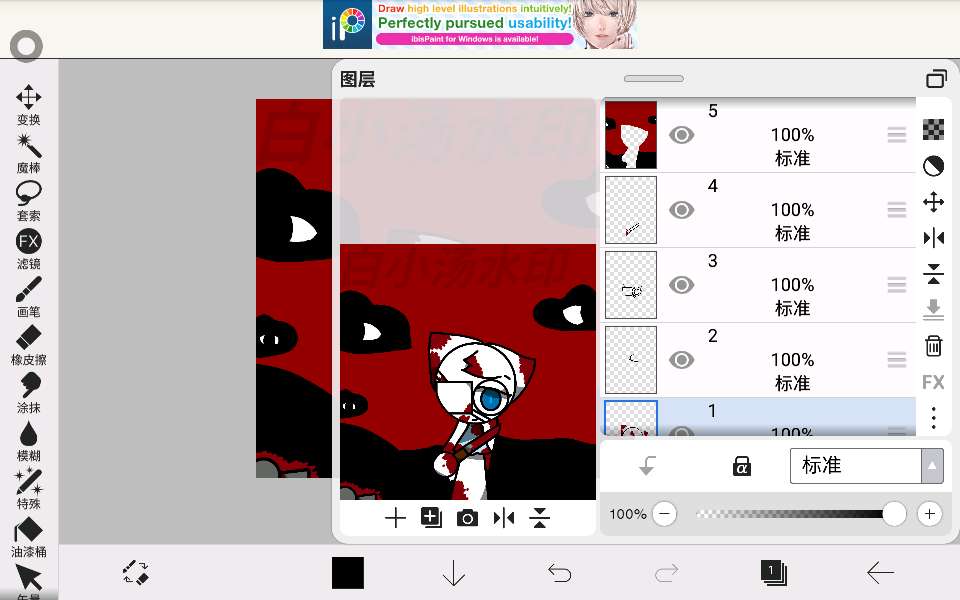Open the black color swatch

(x=348, y=573)
